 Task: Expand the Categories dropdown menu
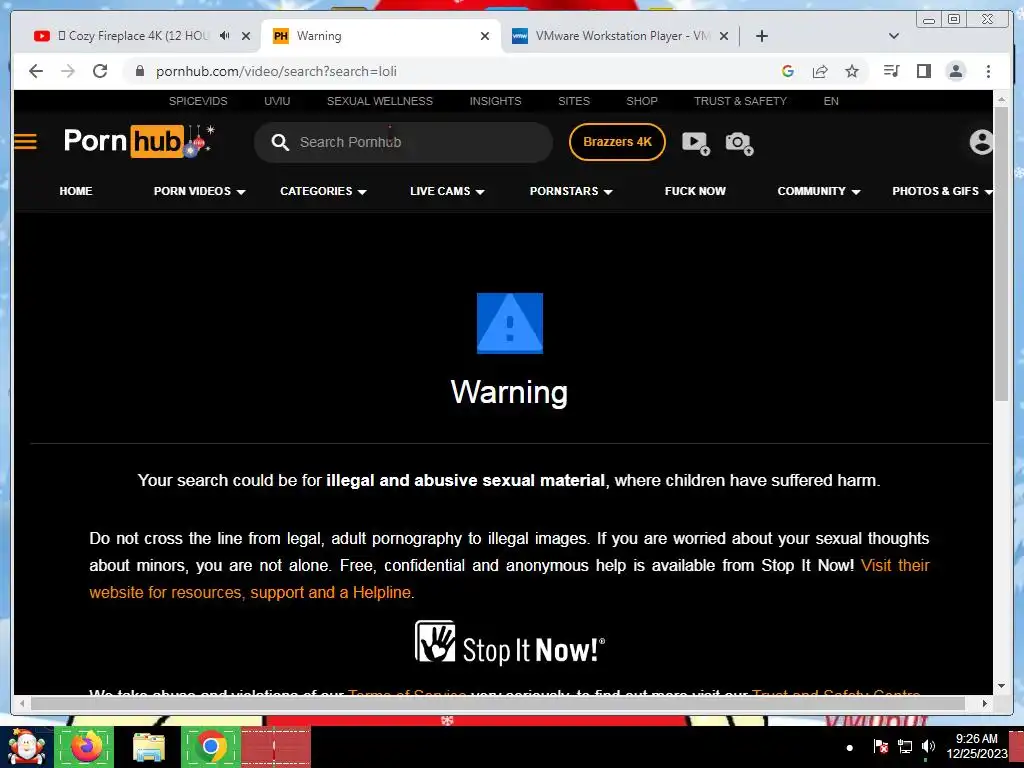[323, 191]
